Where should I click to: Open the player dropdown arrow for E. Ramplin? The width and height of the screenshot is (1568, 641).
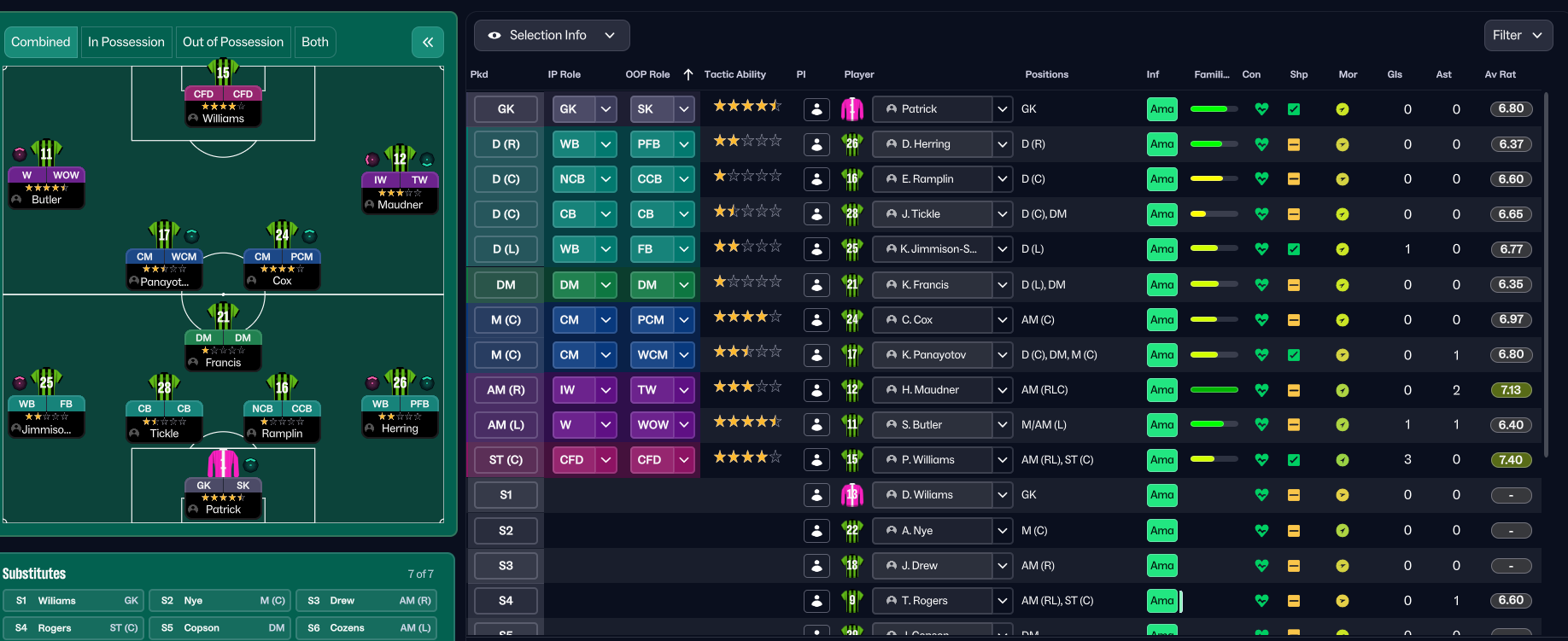pos(1002,179)
